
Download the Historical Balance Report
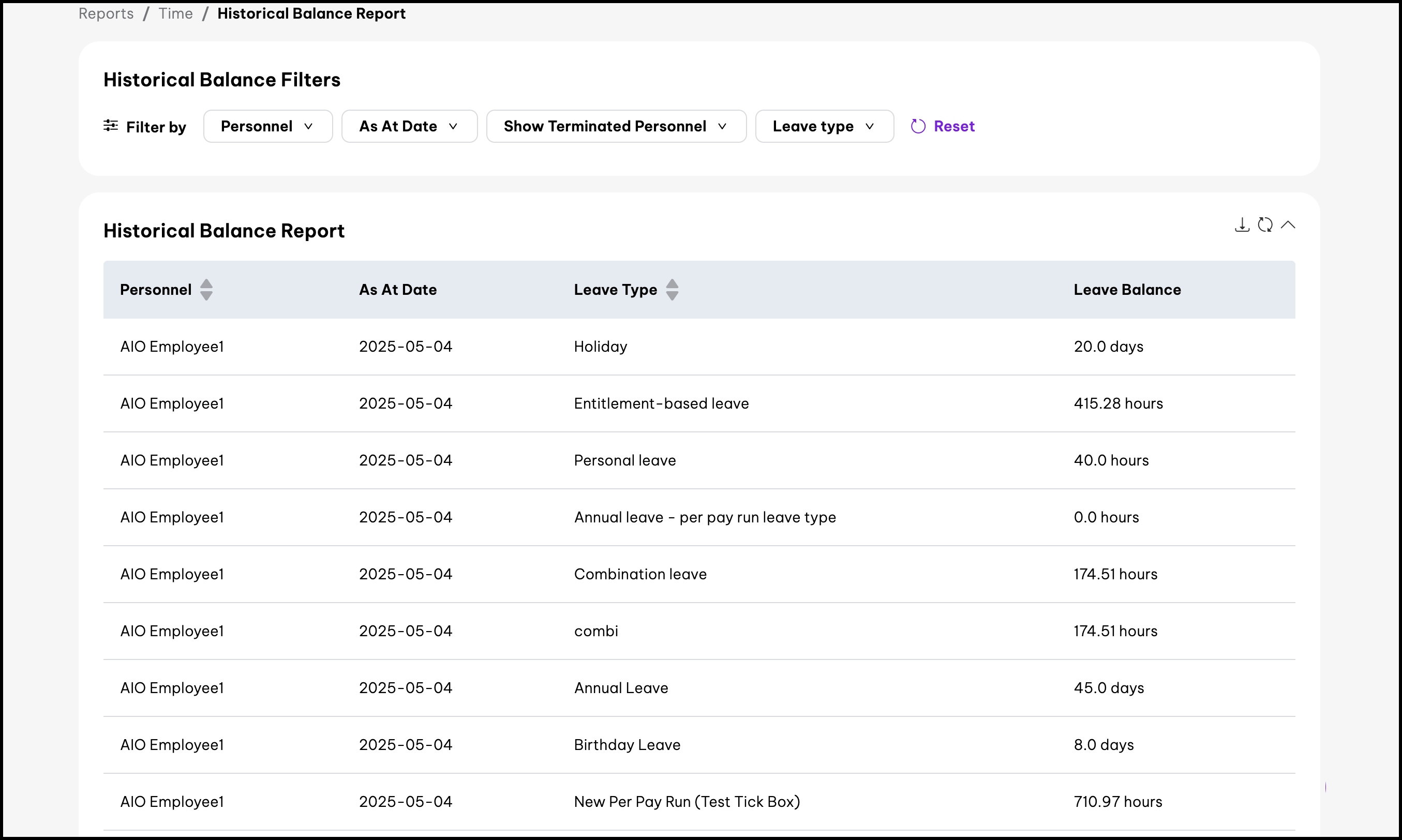[x=1242, y=224]
